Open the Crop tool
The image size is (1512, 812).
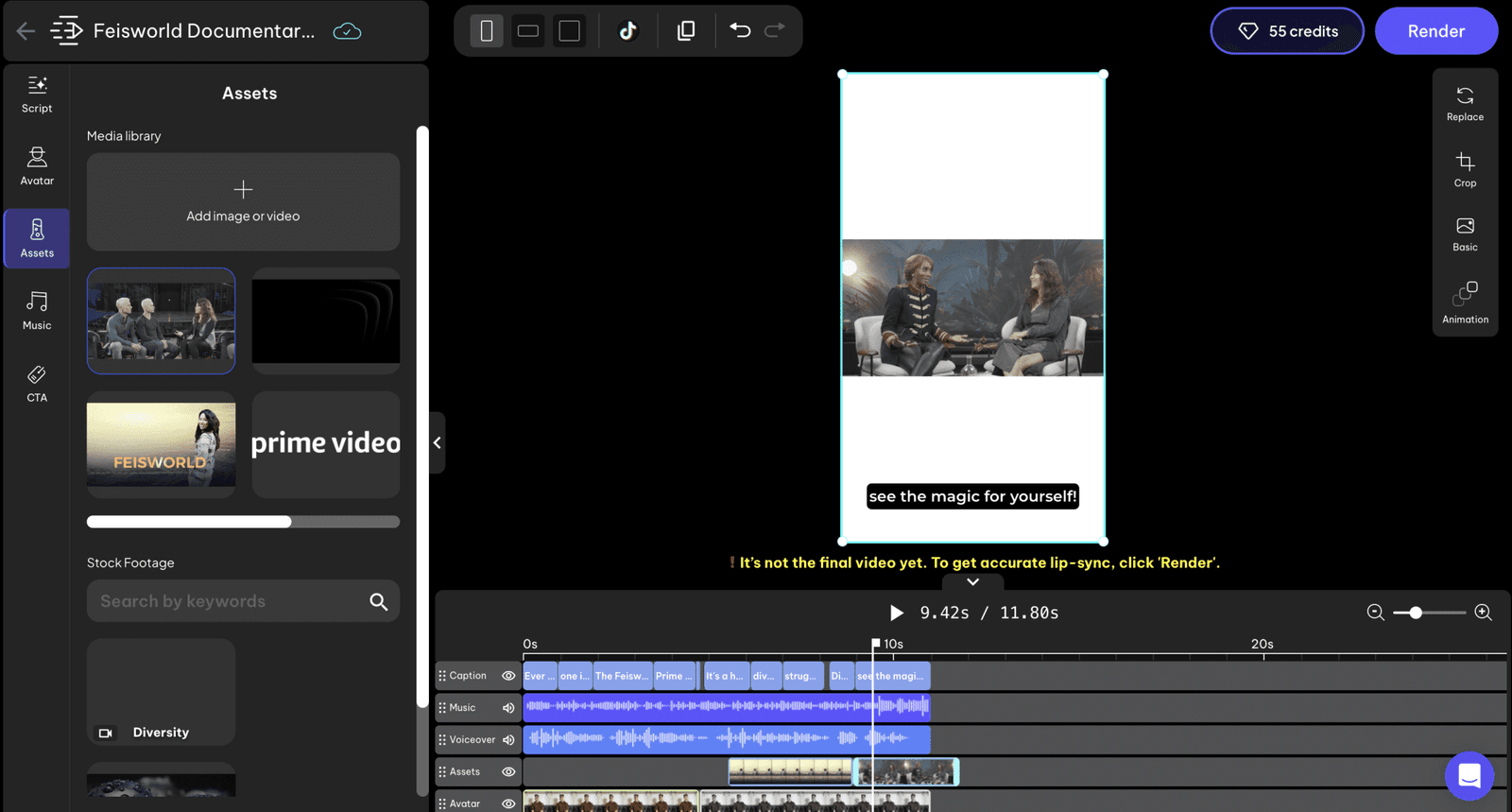point(1465,170)
